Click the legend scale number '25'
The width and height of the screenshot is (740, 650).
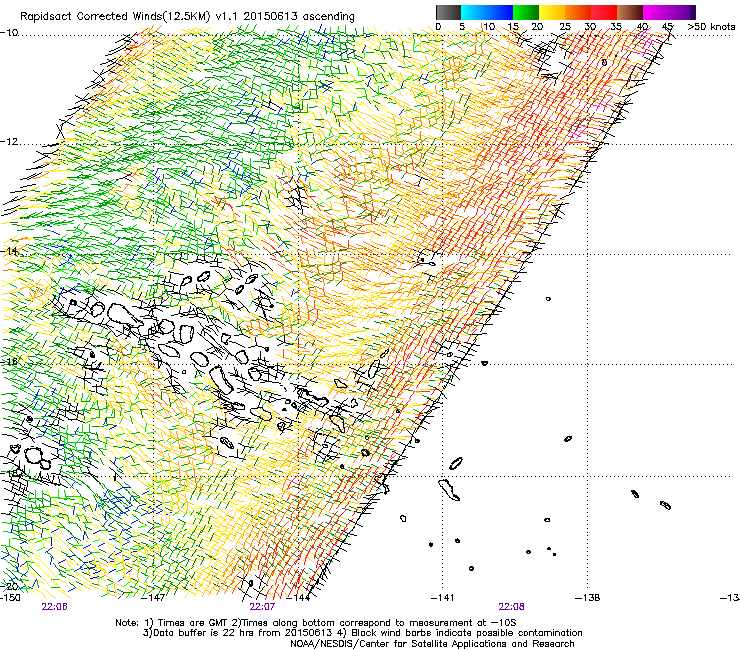click(565, 27)
